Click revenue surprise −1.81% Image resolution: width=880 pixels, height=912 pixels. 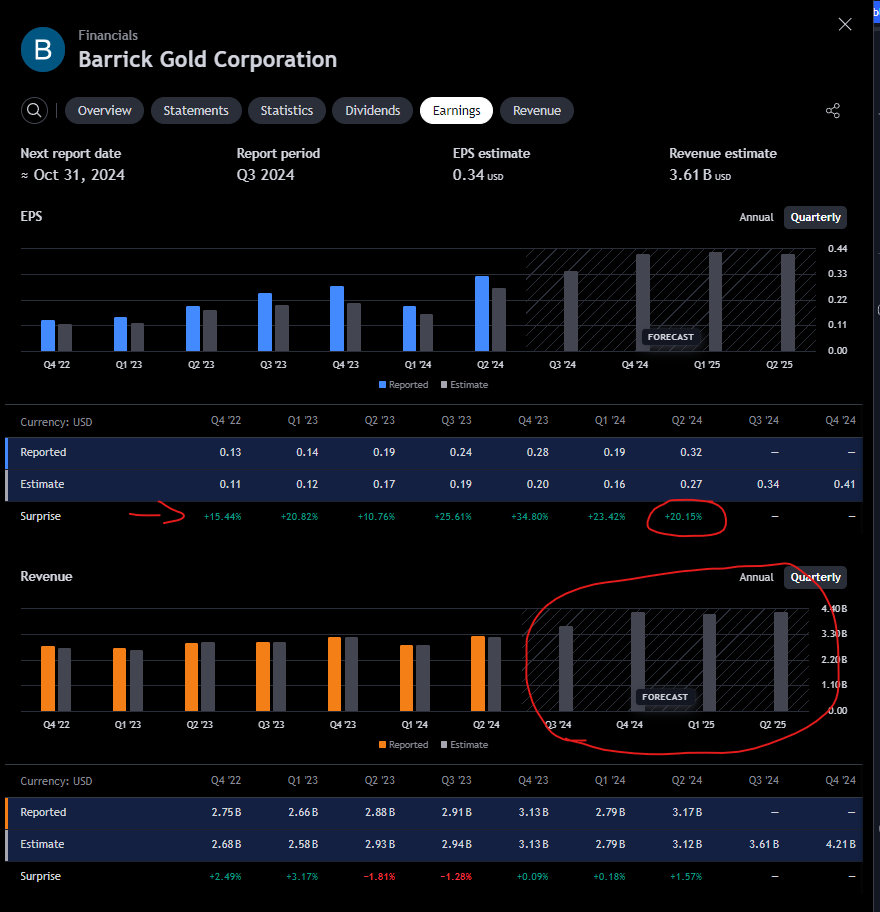(x=379, y=877)
